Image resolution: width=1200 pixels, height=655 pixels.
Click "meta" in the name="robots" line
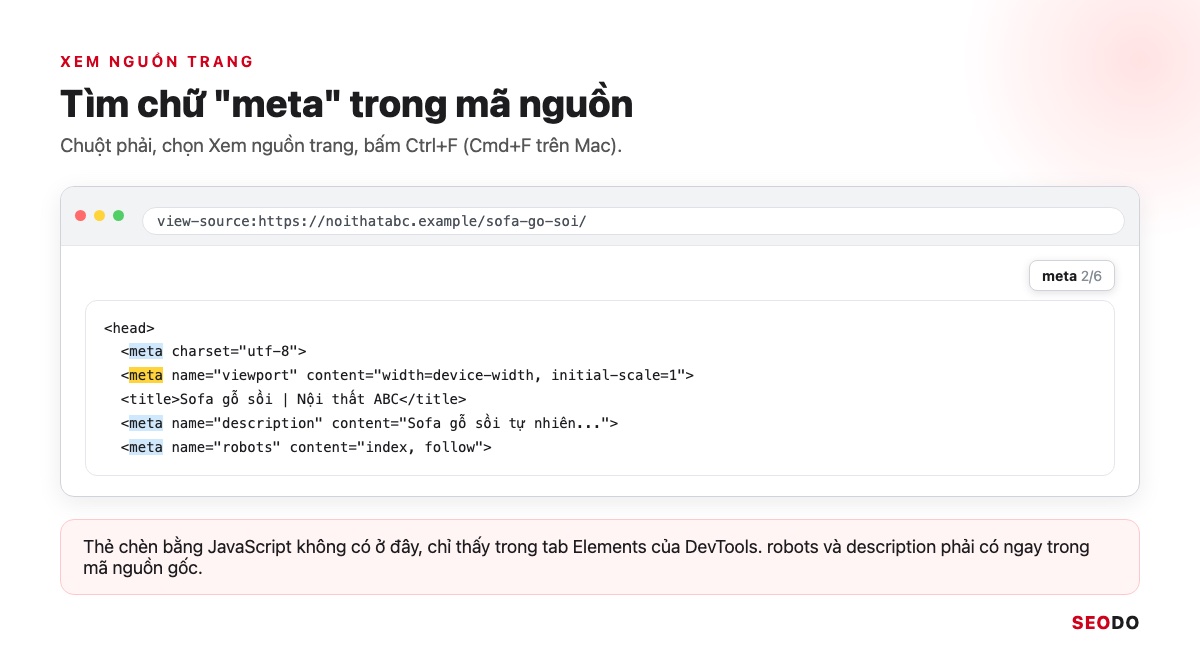point(146,447)
